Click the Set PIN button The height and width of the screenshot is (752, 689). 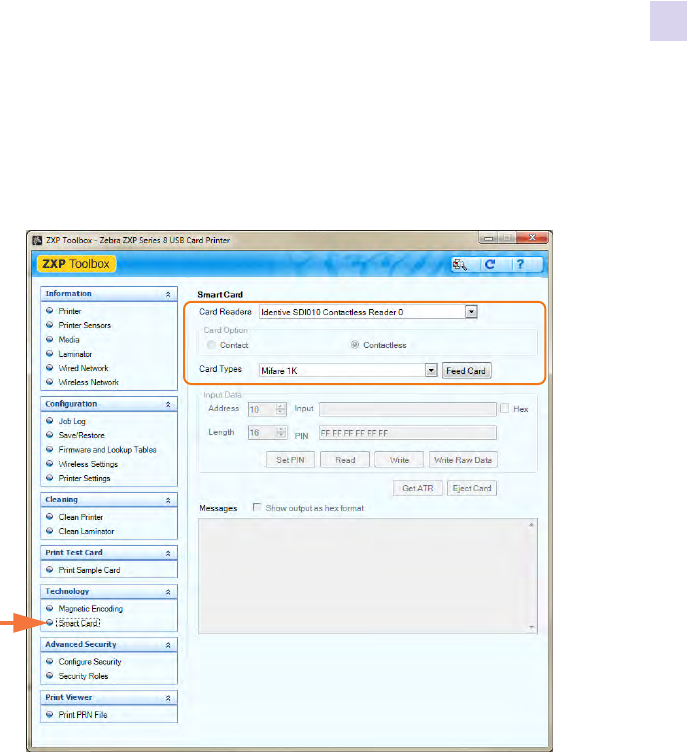click(x=290, y=460)
